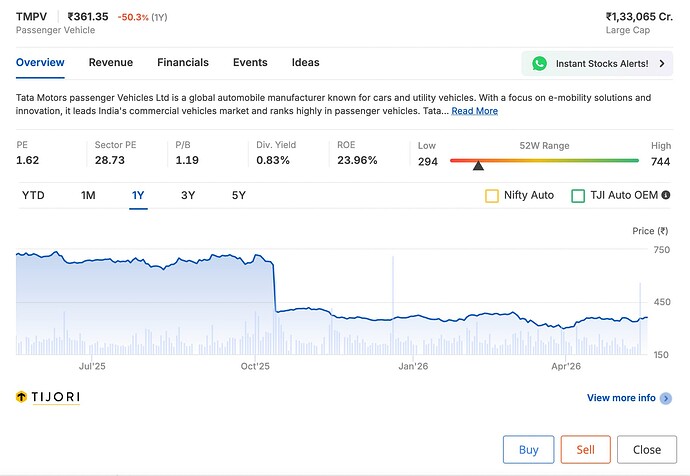Click the Jul'25 axis label
This screenshot has width=690, height=476.
point(92,366)
